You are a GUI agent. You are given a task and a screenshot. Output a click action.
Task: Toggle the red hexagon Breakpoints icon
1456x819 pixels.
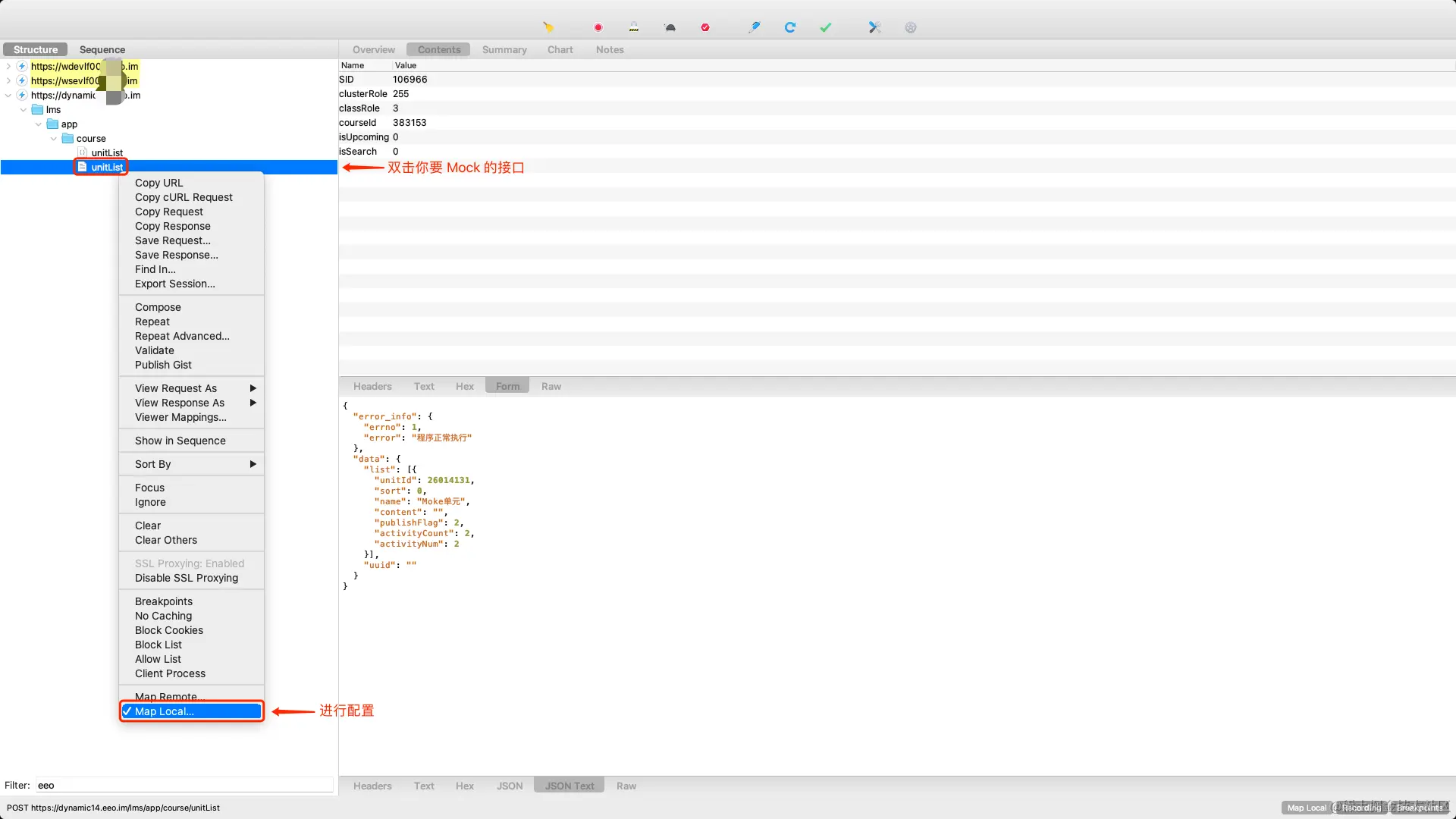pyautogui.click(x=705, y=27)
